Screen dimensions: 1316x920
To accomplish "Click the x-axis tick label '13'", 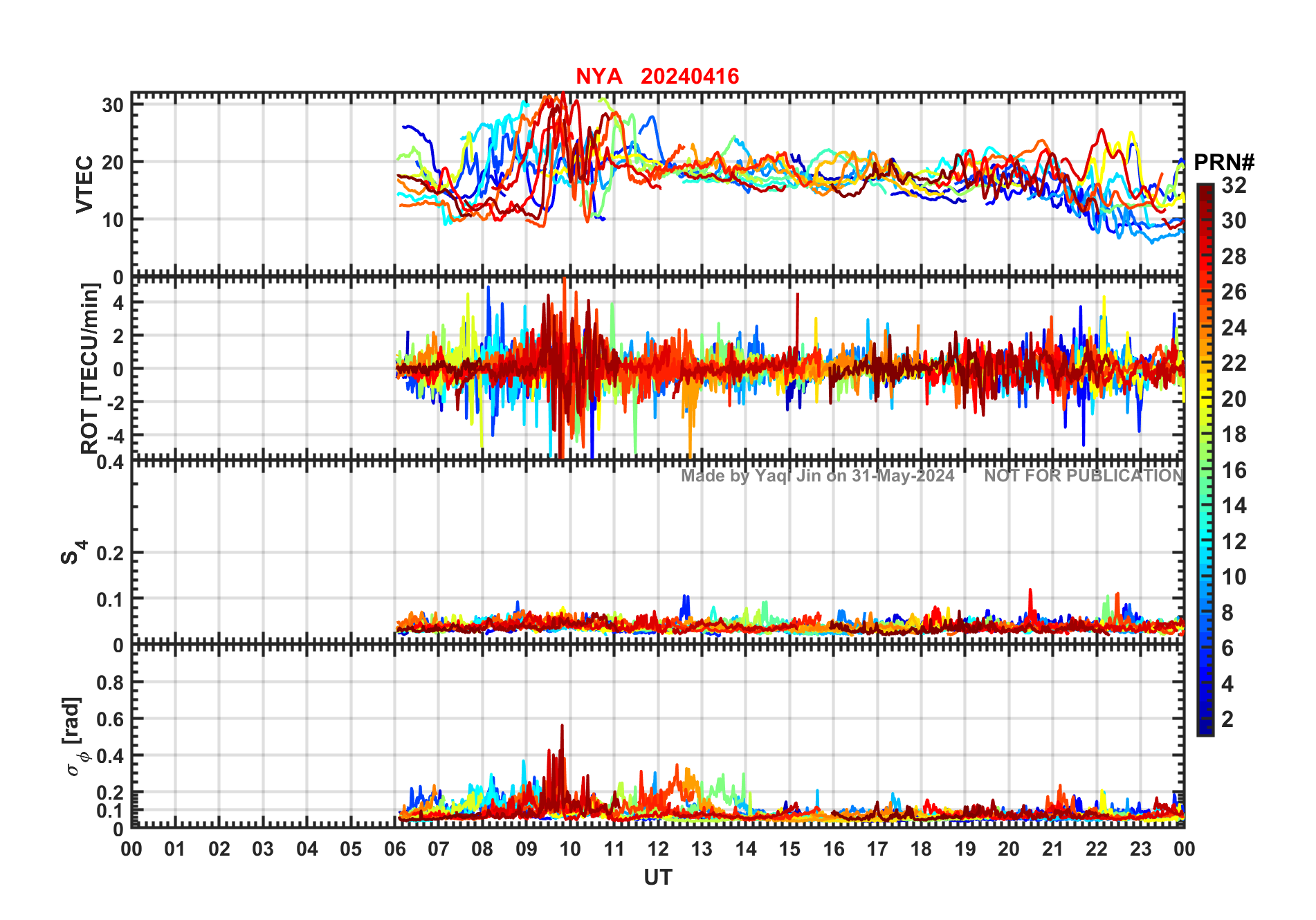I will point(702,849).
